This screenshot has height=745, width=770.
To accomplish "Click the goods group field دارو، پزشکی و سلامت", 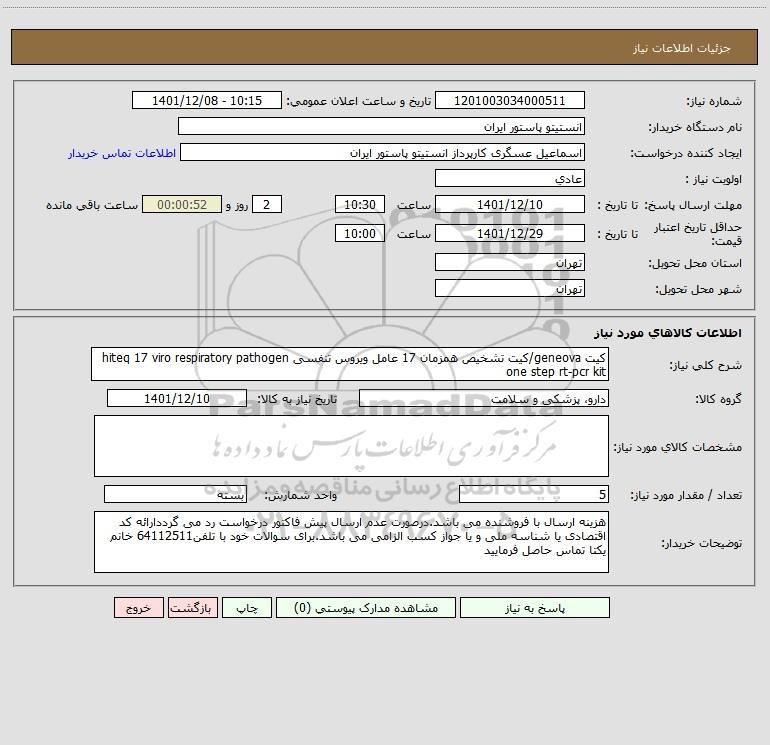I will [484, 399].
